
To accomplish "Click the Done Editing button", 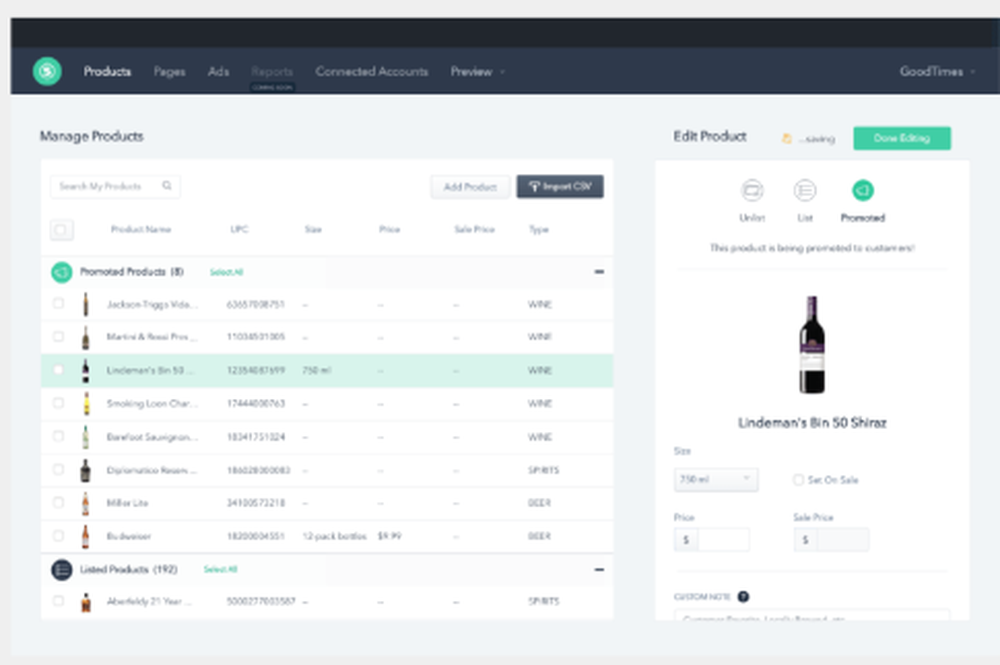I will point(902,138).
